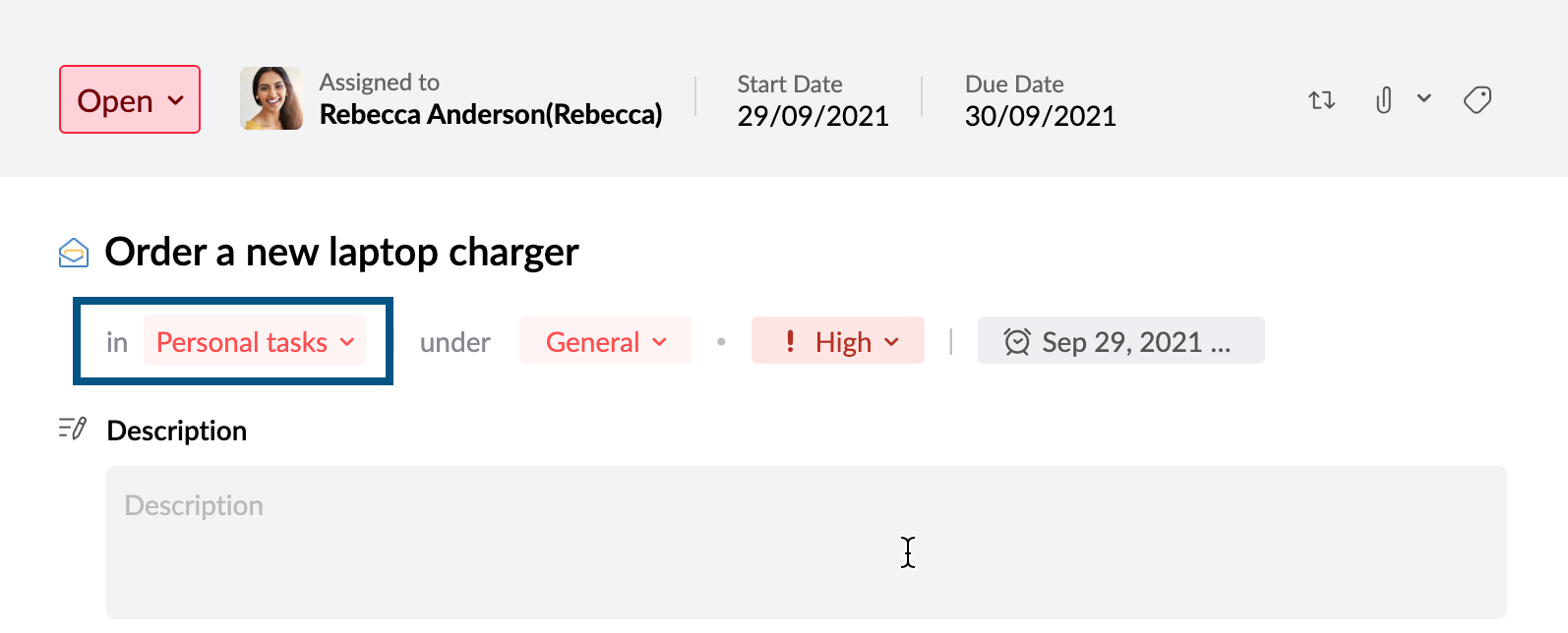Open the General category dropdown

[605, 342]
